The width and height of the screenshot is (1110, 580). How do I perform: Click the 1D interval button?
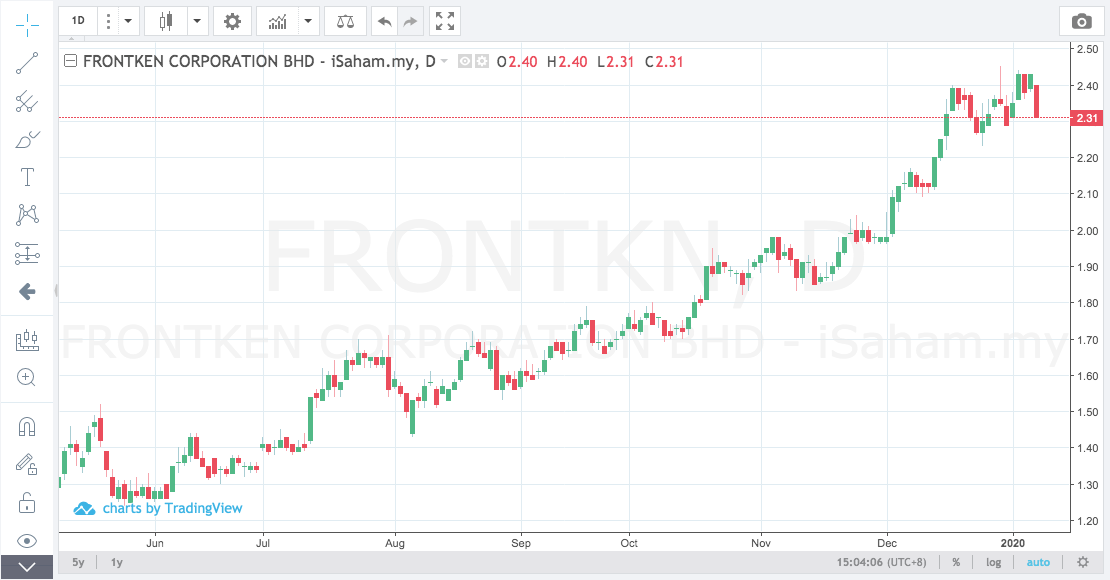pyautogui.click(x=78, y=21)
